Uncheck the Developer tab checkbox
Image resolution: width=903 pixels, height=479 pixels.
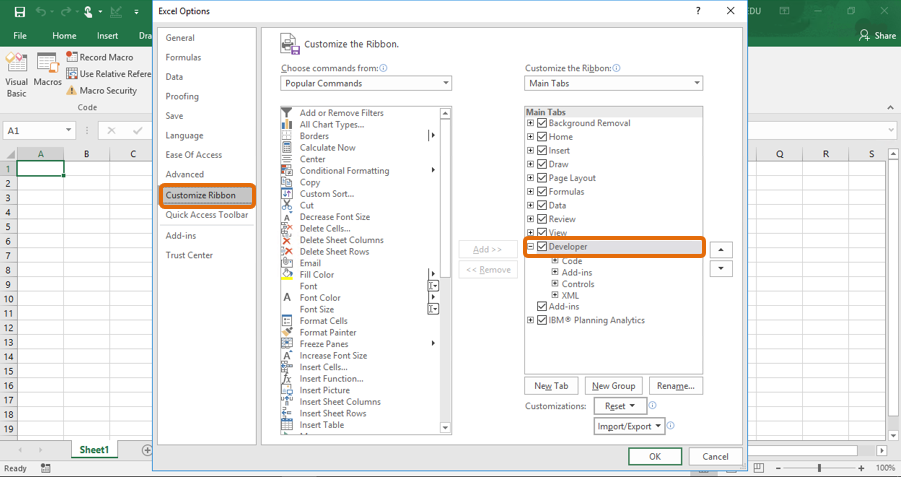coord(542,247)
